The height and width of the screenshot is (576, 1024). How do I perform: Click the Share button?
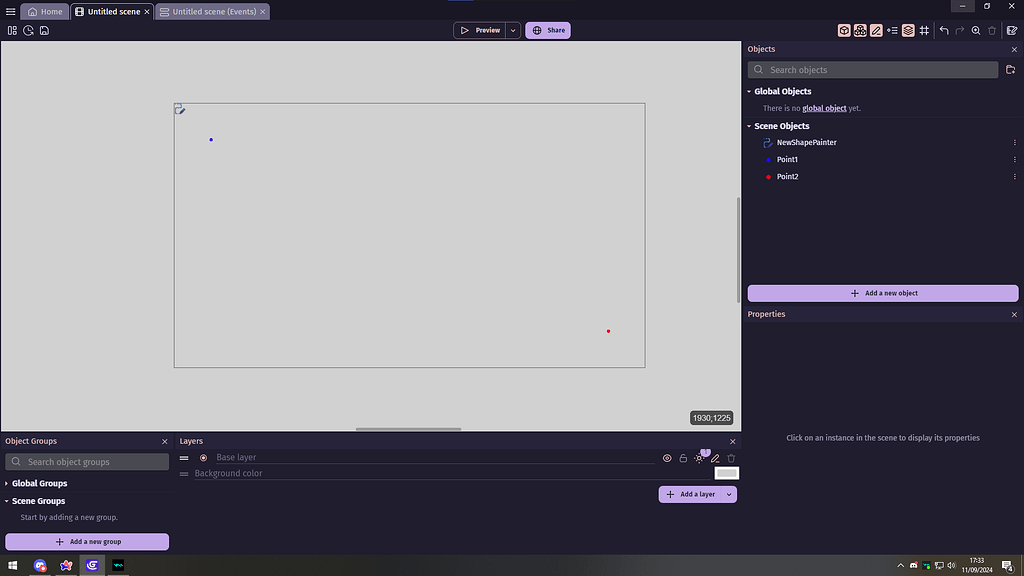coord(548,30)
